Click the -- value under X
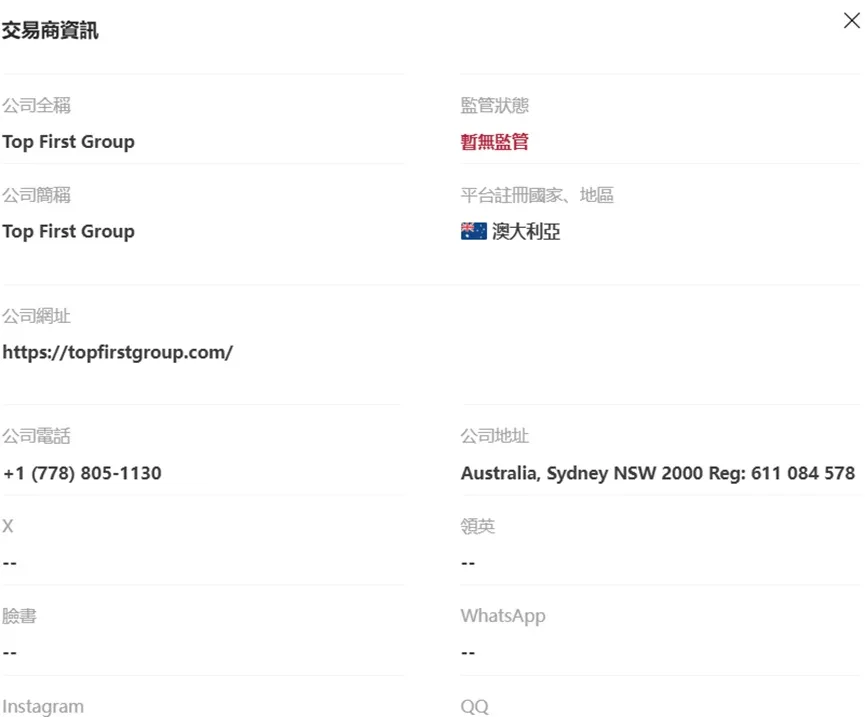Screen dimensions: 865x717 [x=10, y=563]
